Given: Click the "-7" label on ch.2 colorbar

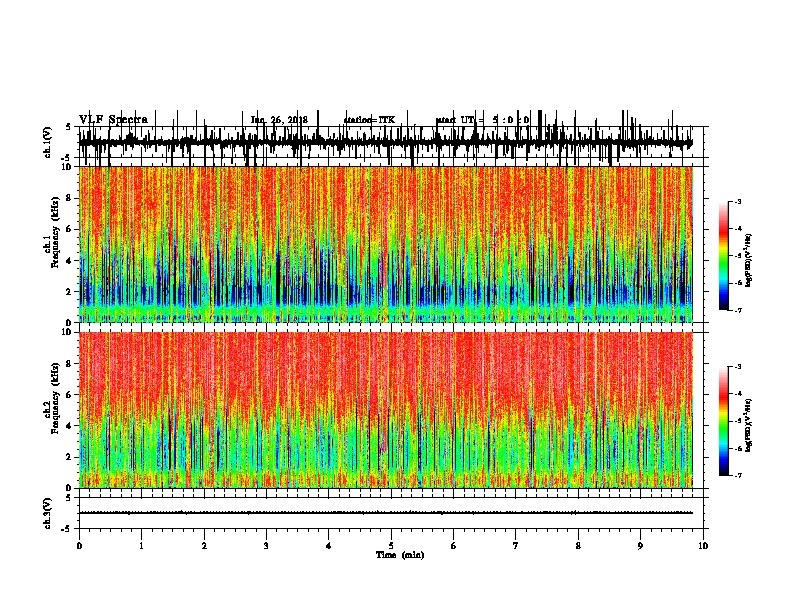Looking at the screenshot, I should point(737,475).
